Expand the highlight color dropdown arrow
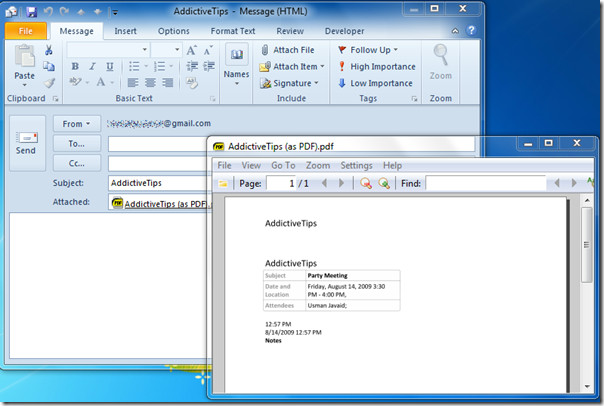The height and width of the screenshot is (406, 604). point(87,82)
